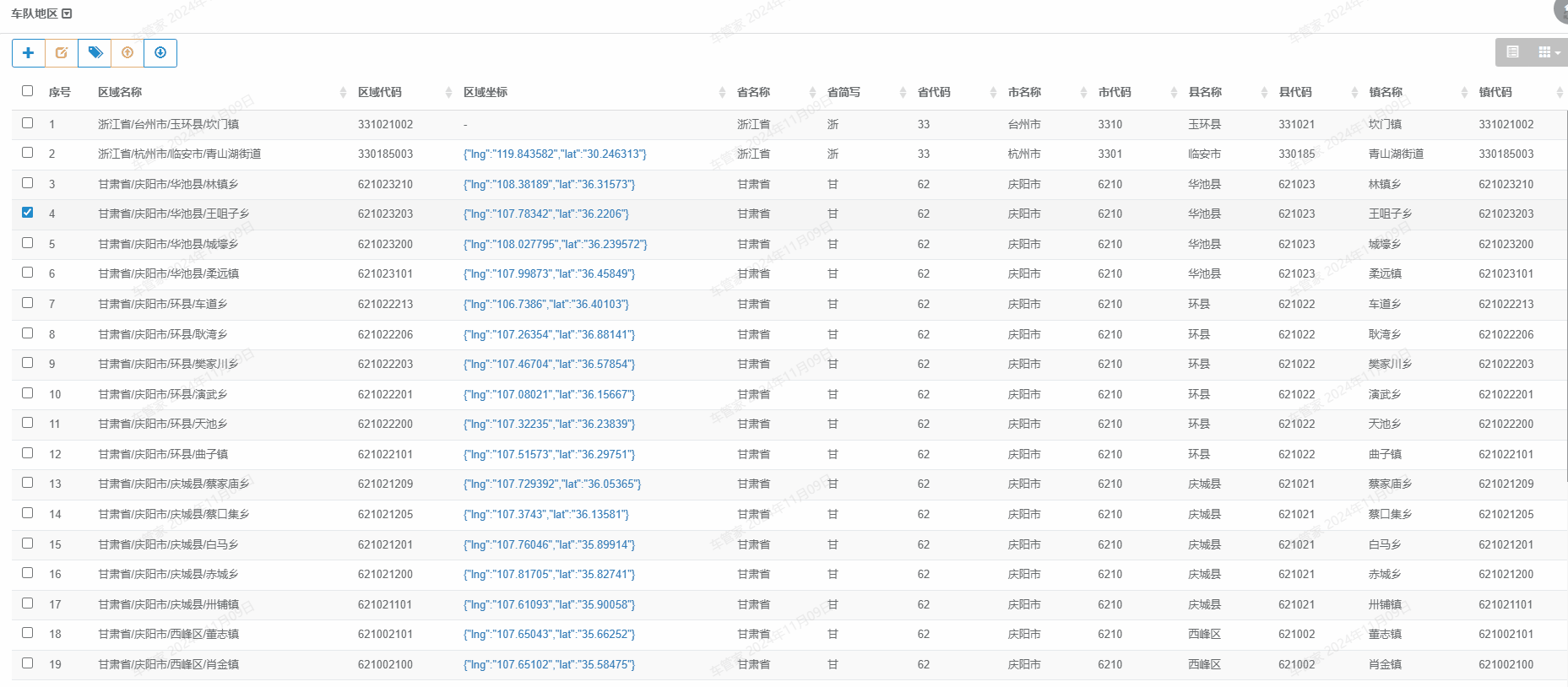Click the sort arrows beside 区域名称 header
Viewport: 1568px width, 687px height.
coord(343,93)
